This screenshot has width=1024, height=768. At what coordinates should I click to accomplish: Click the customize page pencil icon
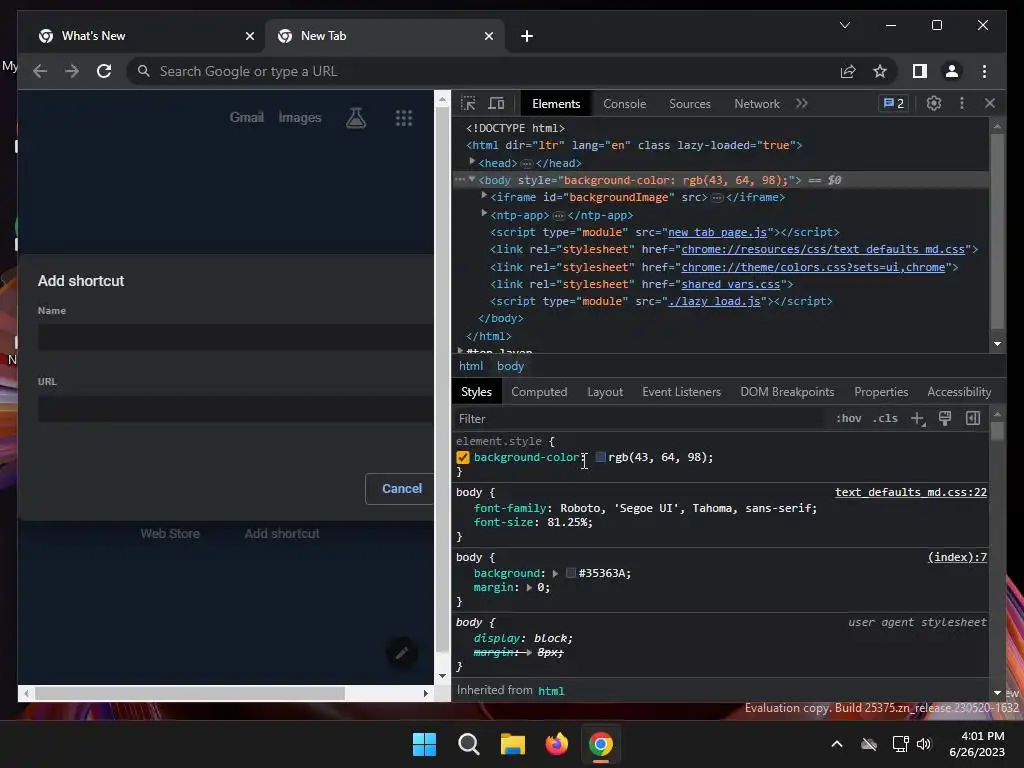click(x=402, y=652)
